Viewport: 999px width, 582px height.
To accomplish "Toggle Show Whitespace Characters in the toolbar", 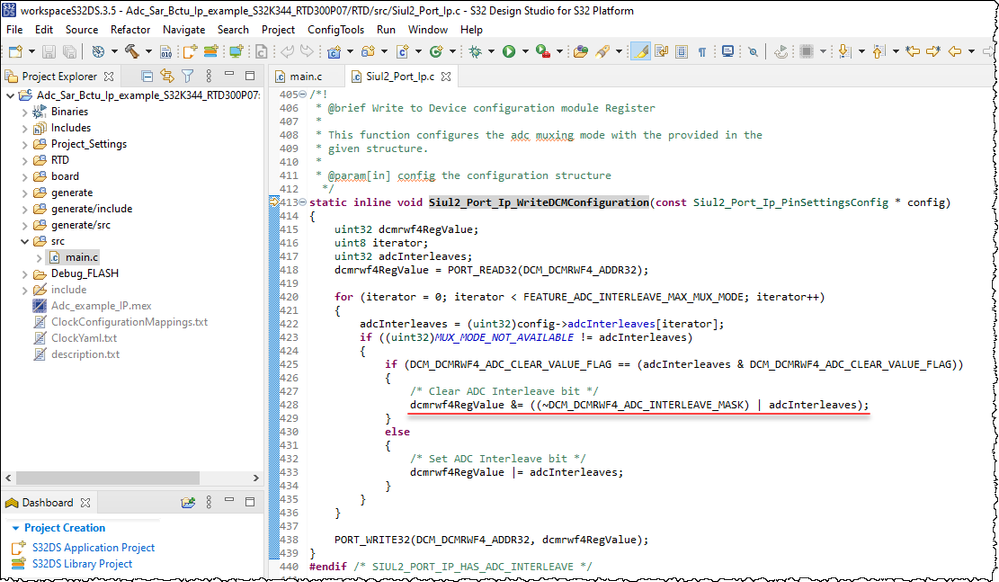I will (x=700, y=51).
